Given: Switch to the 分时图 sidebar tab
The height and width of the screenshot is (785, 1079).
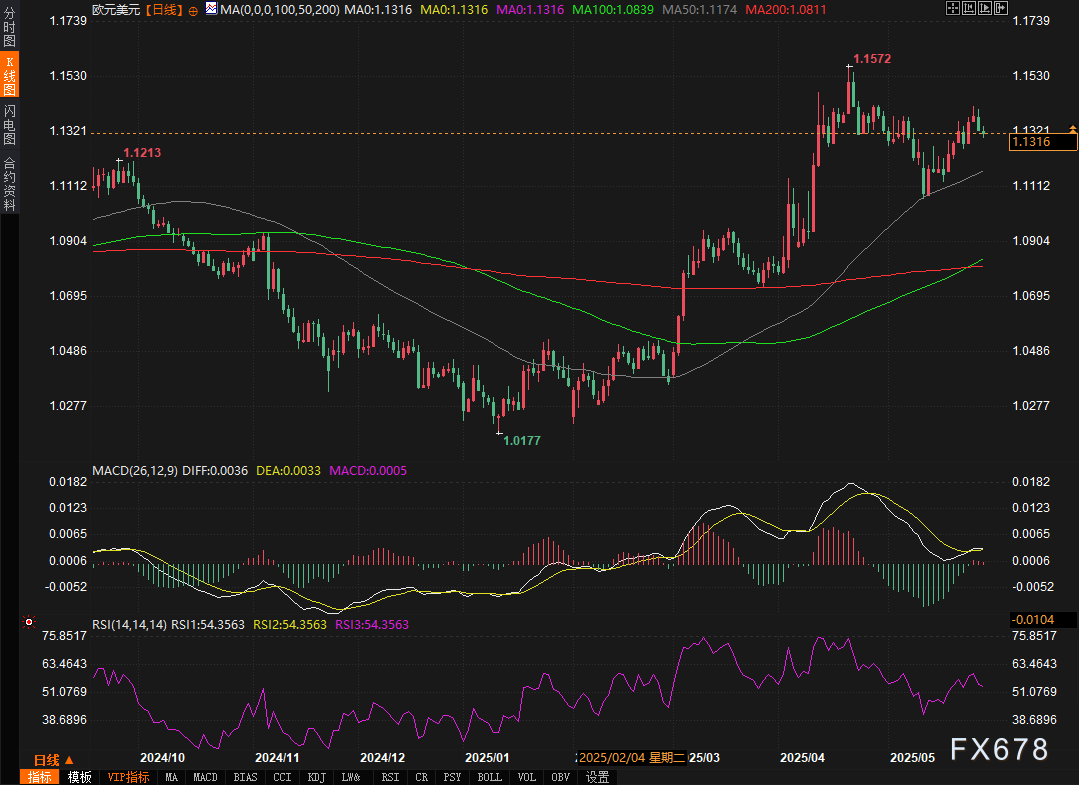Looking at the screenshot, I should [x=9, y=30].
